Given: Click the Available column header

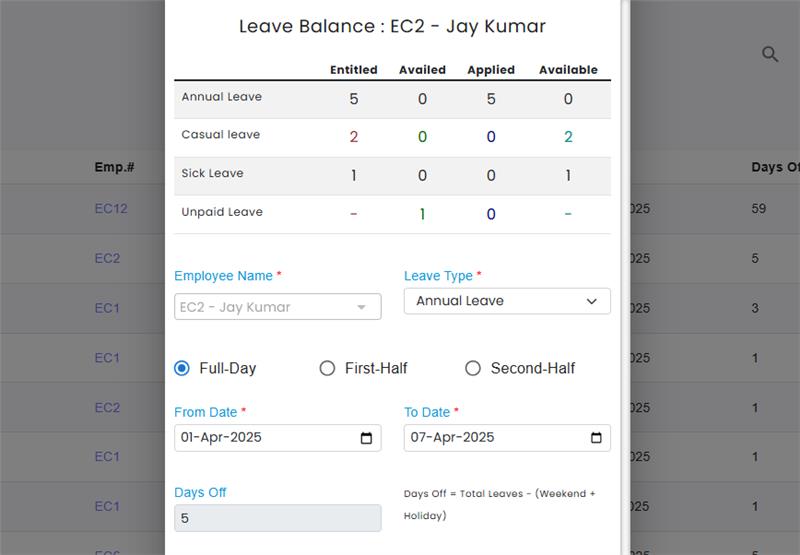Looking at the screenshot, I should [x=568, y=70].
